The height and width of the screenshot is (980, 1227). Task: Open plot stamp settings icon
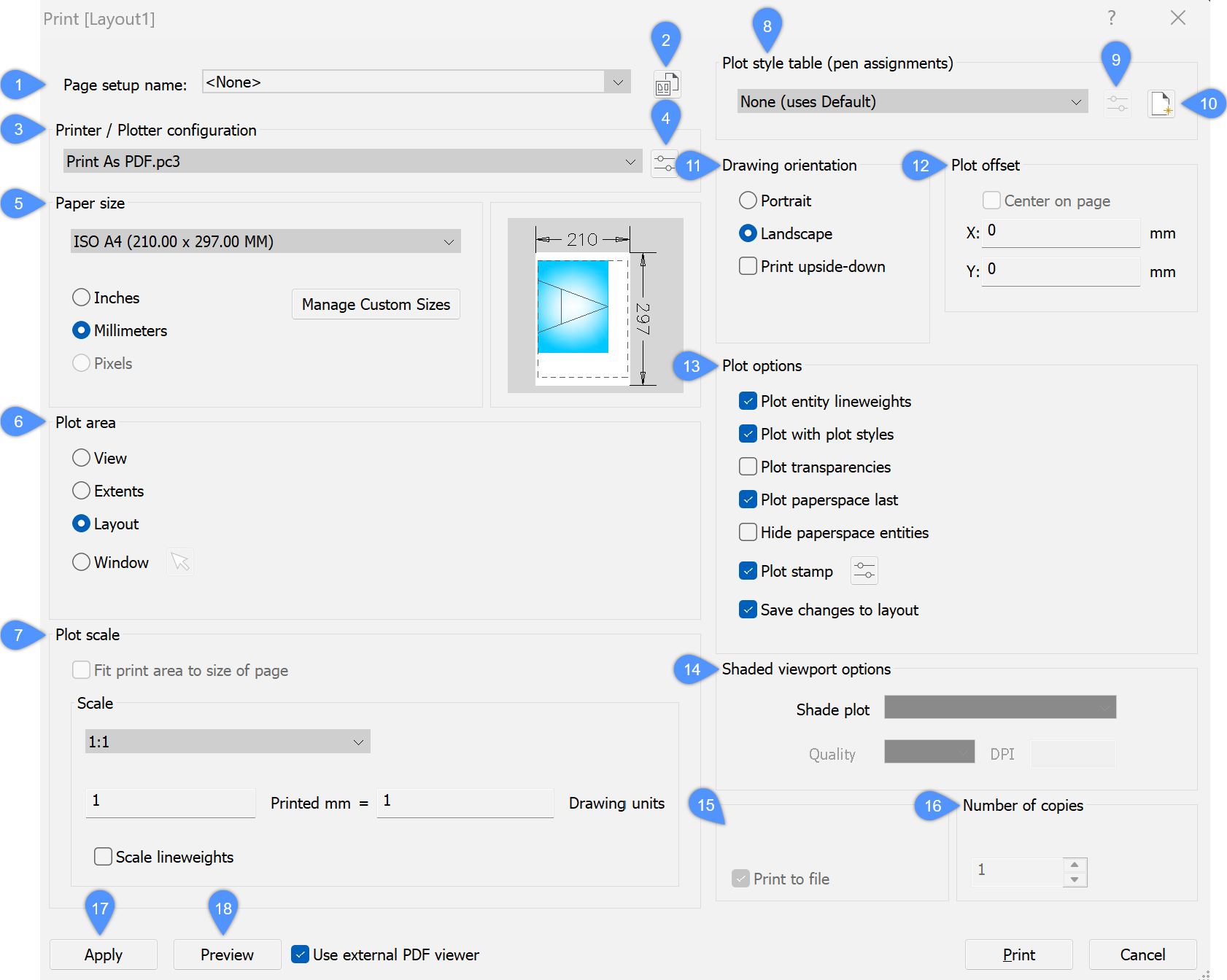[x=864, y=571]
